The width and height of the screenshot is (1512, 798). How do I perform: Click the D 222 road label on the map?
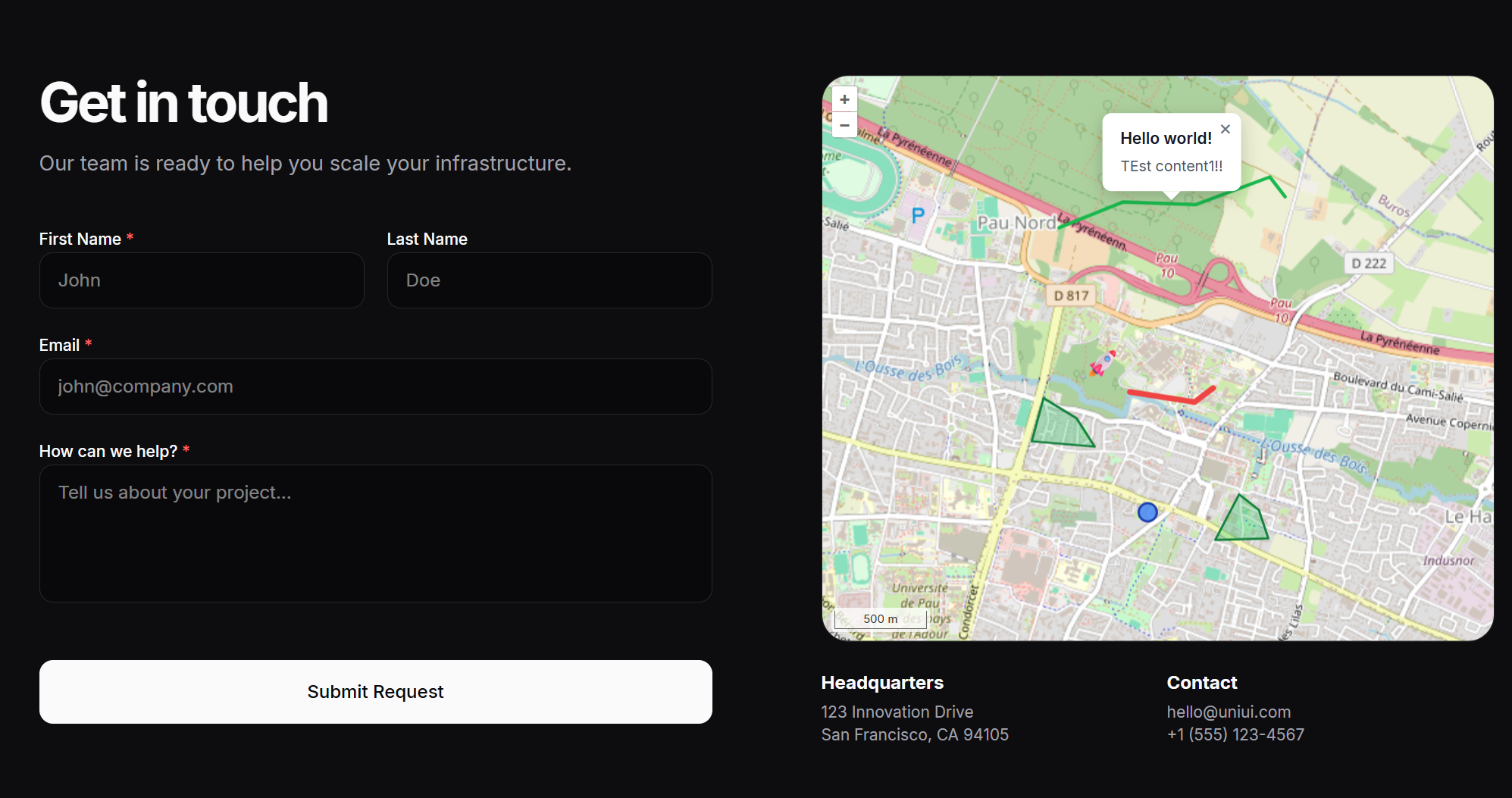point(1369,263)
